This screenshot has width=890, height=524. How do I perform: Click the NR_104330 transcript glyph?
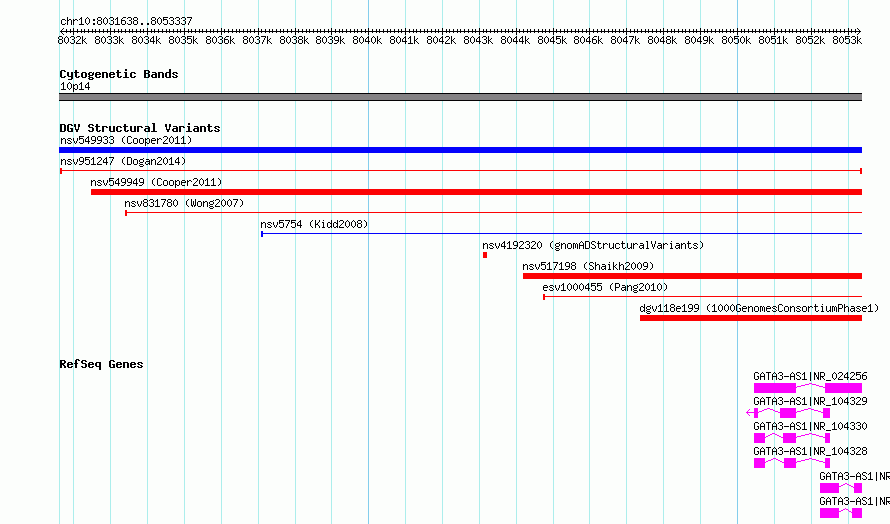(792, 438)
